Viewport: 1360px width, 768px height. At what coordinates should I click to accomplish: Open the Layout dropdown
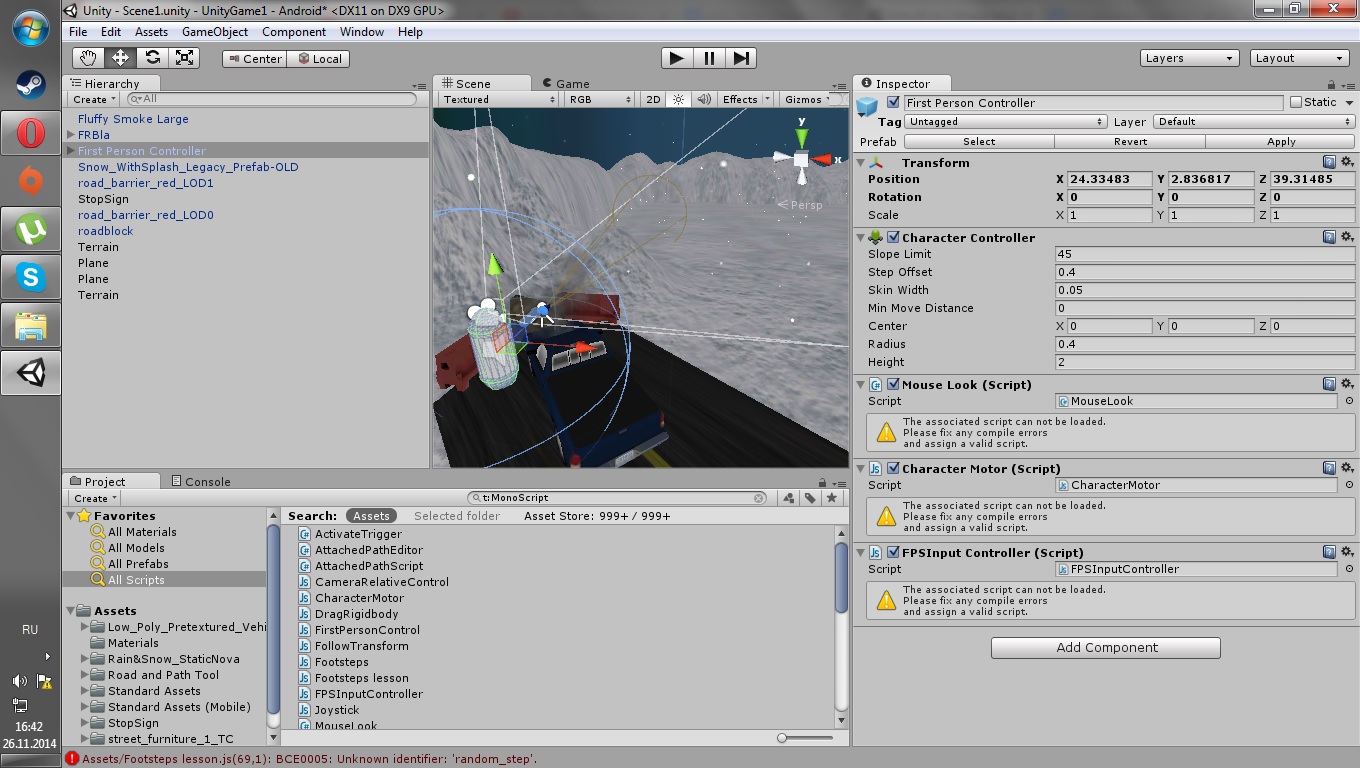click(x=1300, y=58)
